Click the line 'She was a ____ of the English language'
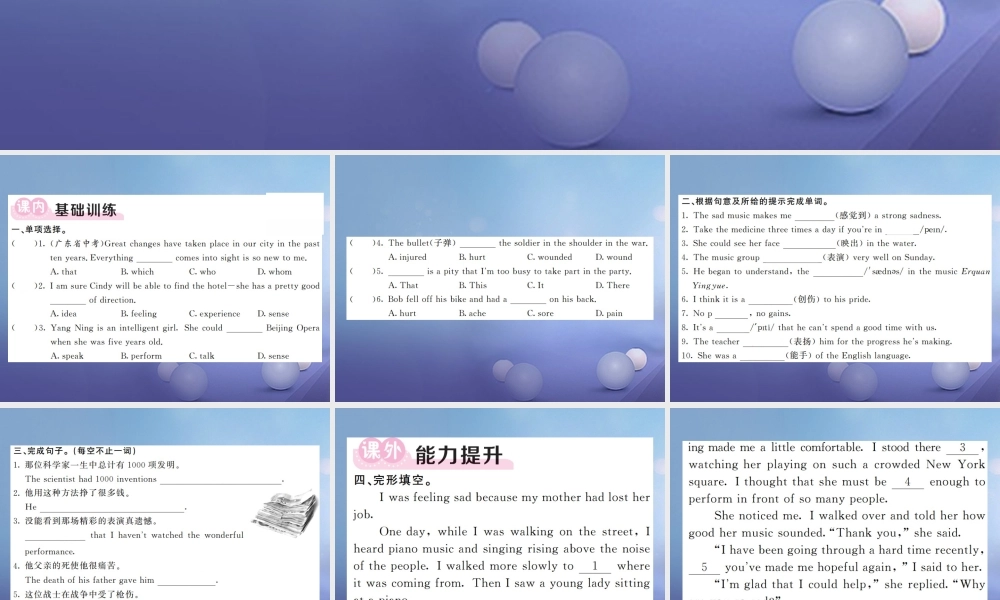The image size is (1000, 600). pos(796,356)
